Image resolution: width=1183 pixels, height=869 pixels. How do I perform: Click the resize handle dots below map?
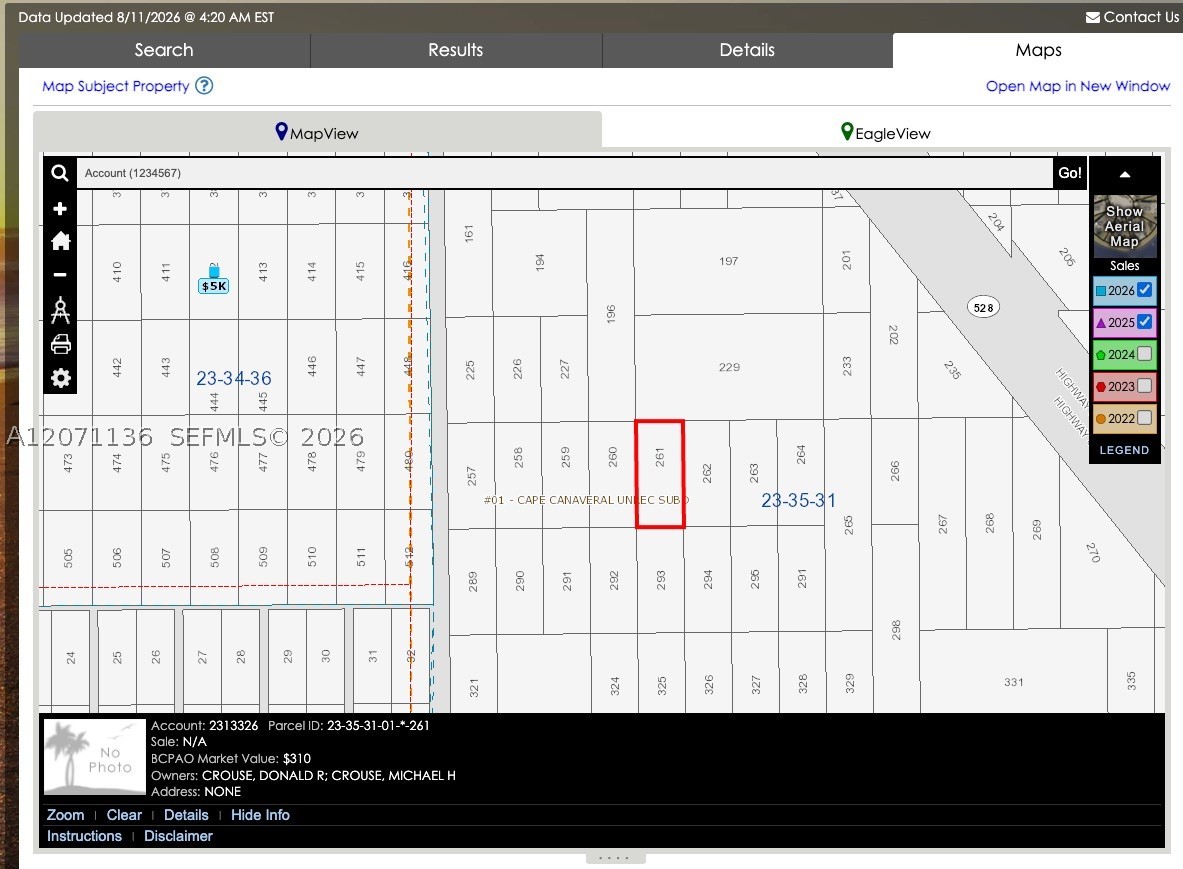(x=615, y=858)
